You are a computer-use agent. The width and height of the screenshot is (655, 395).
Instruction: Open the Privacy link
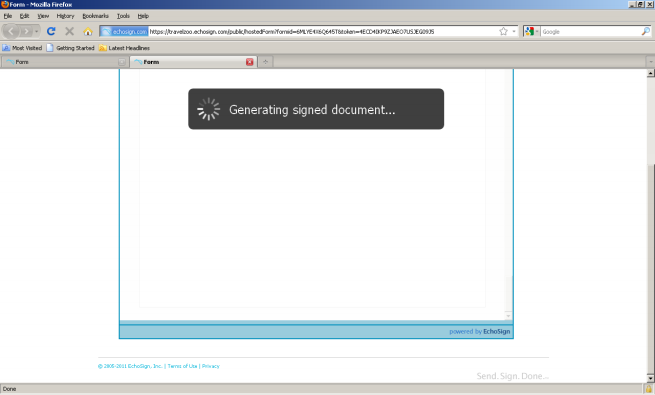(x=211, y=366)
